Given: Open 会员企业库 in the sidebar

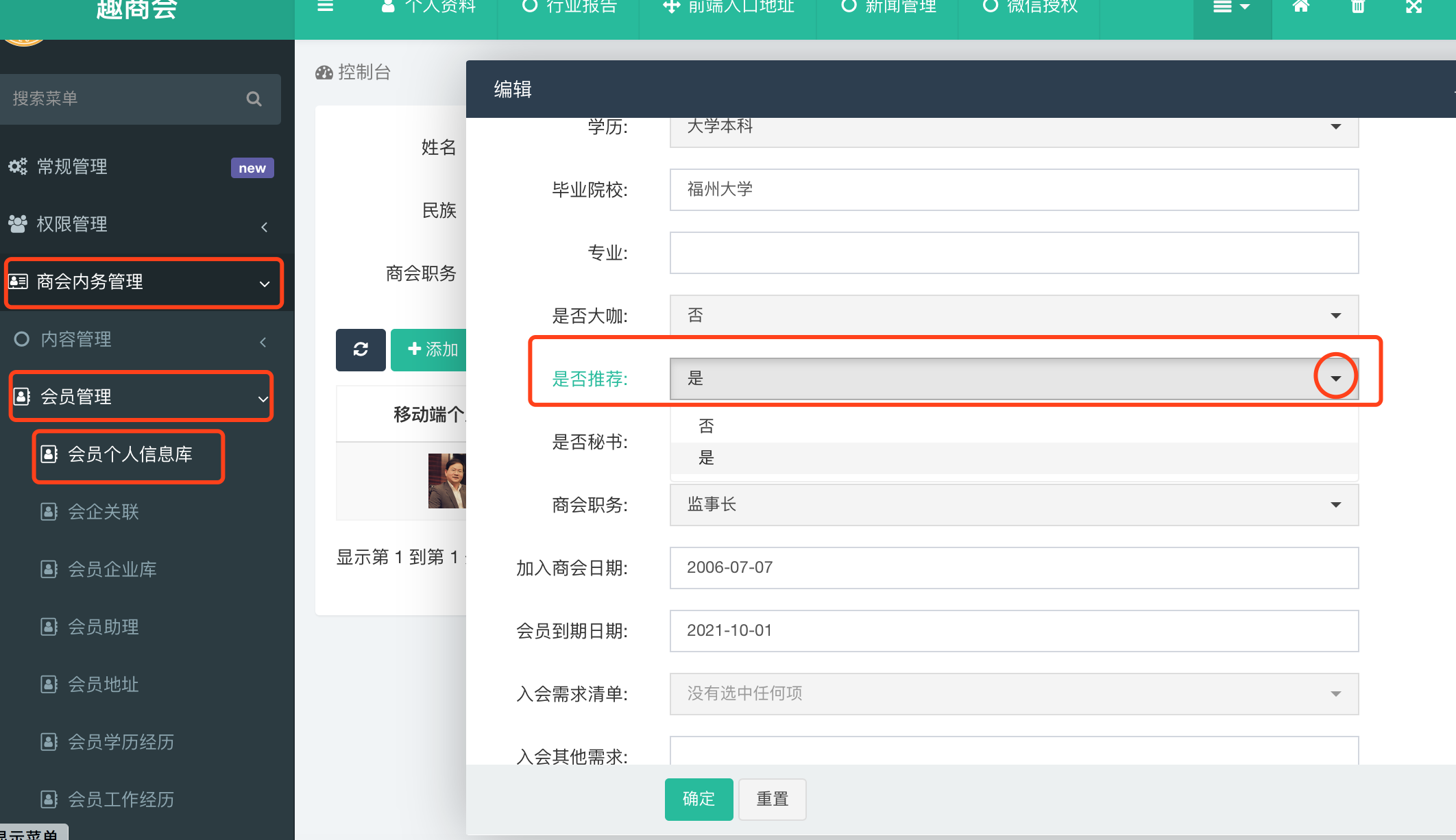Looking at the screenshot, I should tap(112, 569).
